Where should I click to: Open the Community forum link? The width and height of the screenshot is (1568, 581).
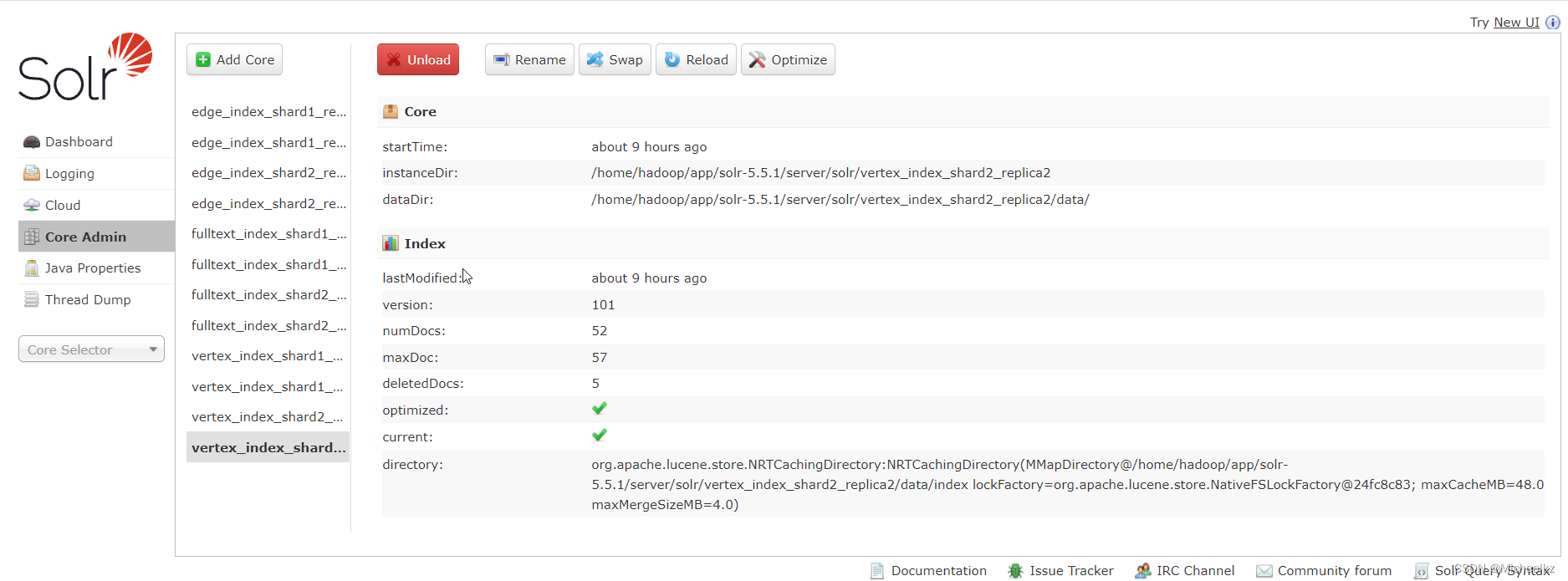tap(1335, 571)
